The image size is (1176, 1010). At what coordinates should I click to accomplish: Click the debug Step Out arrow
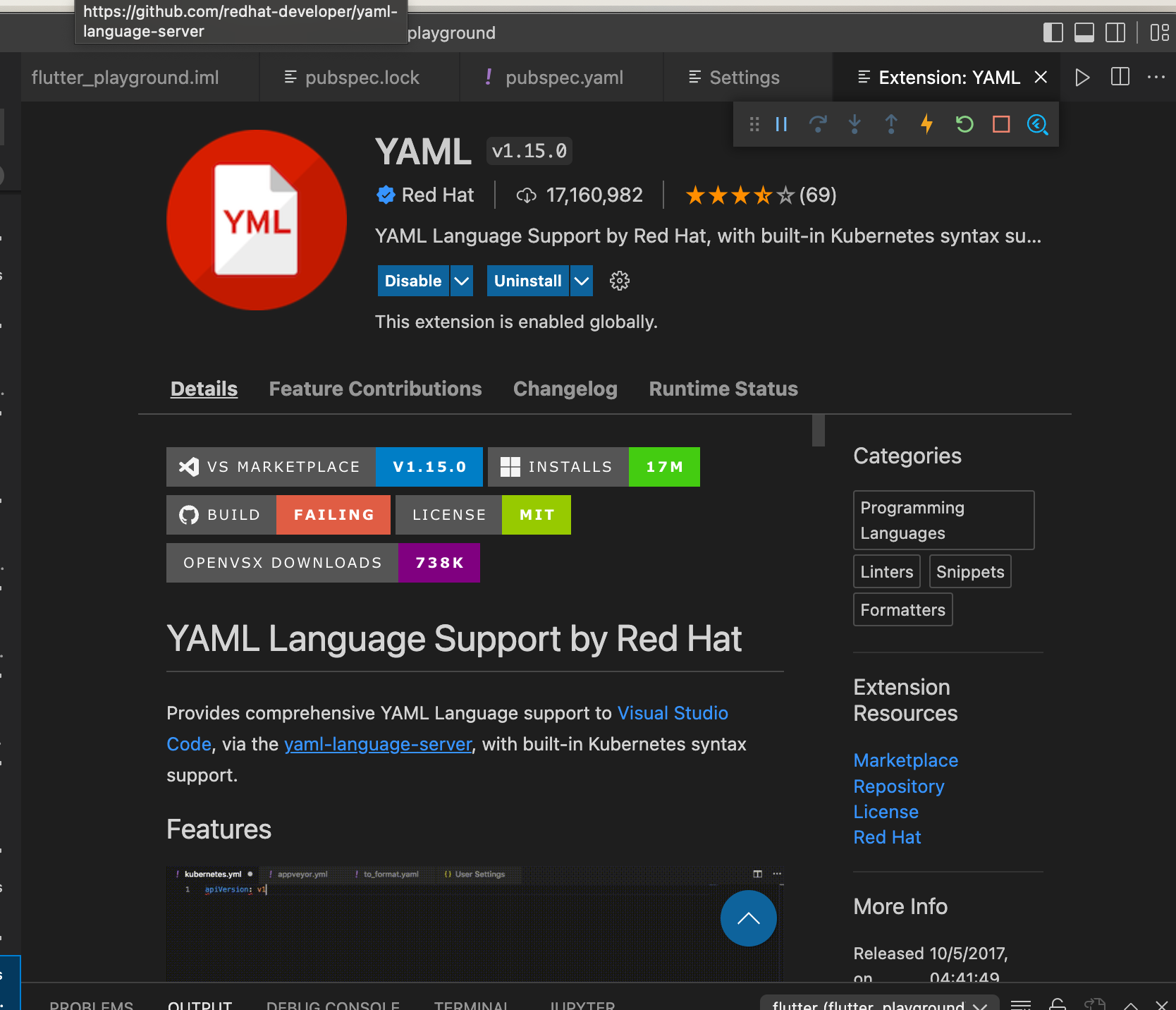[x=891, y=125]
